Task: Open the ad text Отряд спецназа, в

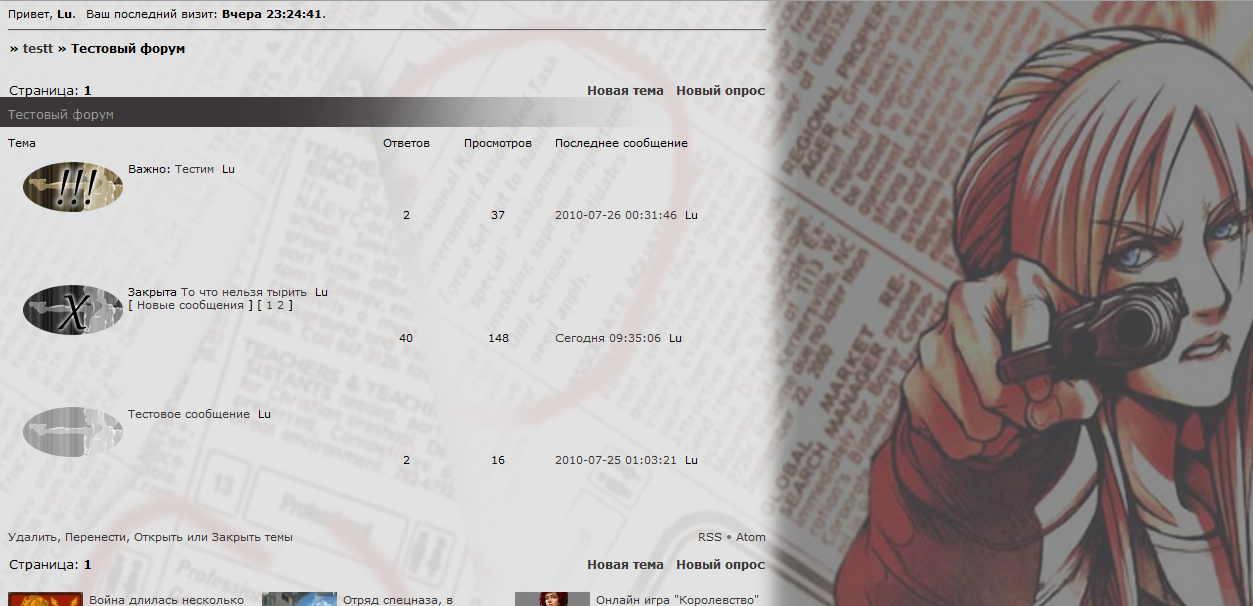Action: (x=398, y=600)
